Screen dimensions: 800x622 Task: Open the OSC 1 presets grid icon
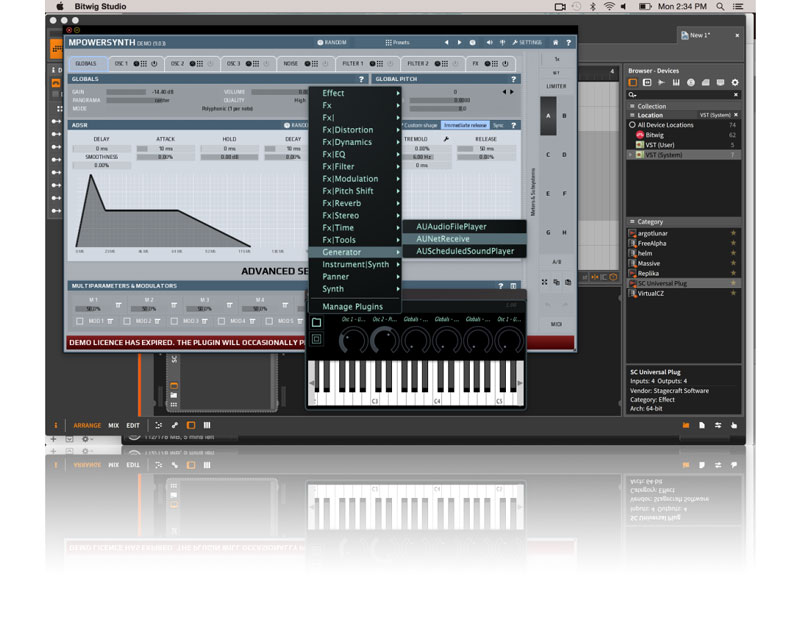pos(143,64)
